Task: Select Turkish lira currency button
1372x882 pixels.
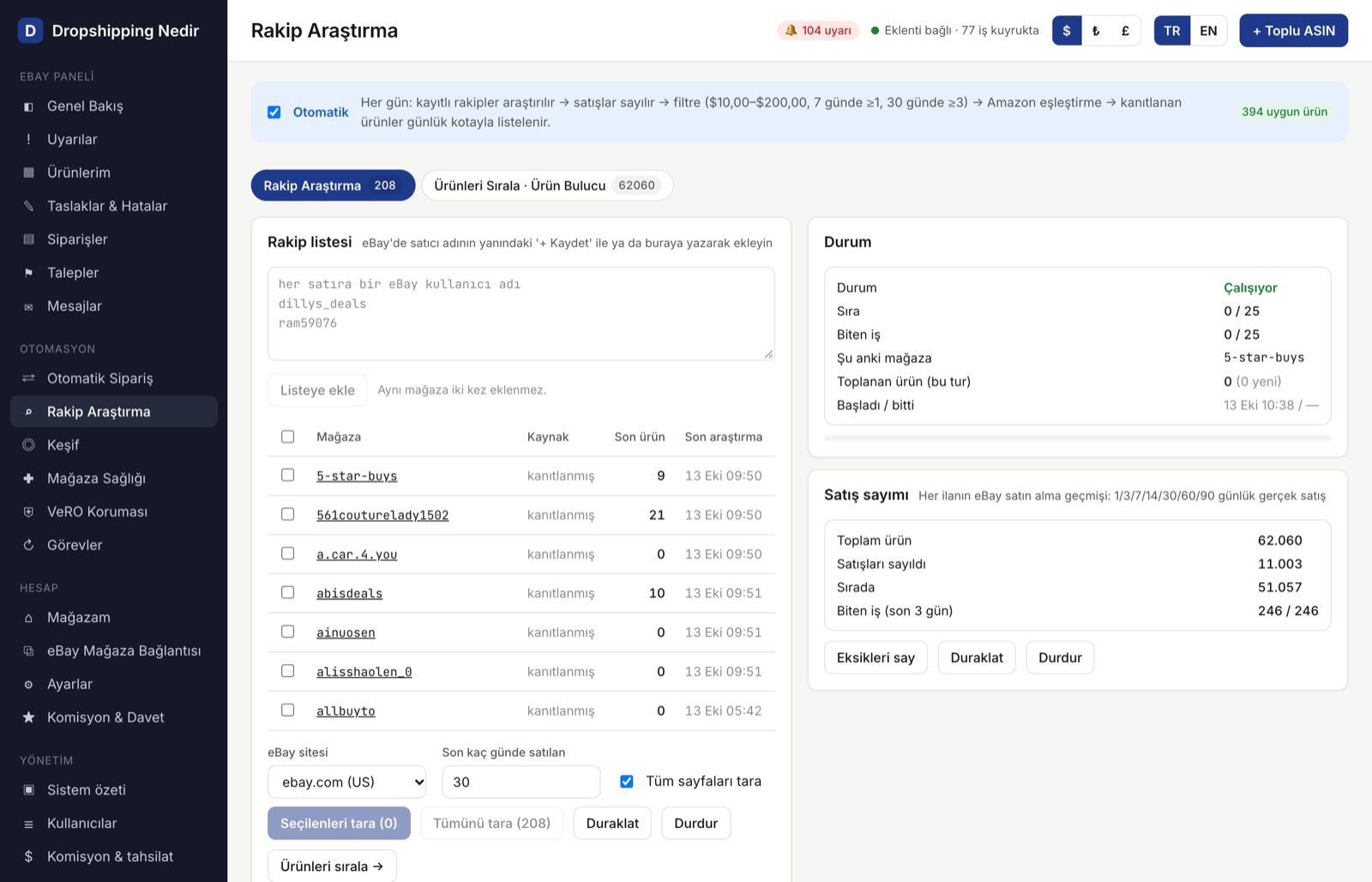Action: (x=1096, y=31)
